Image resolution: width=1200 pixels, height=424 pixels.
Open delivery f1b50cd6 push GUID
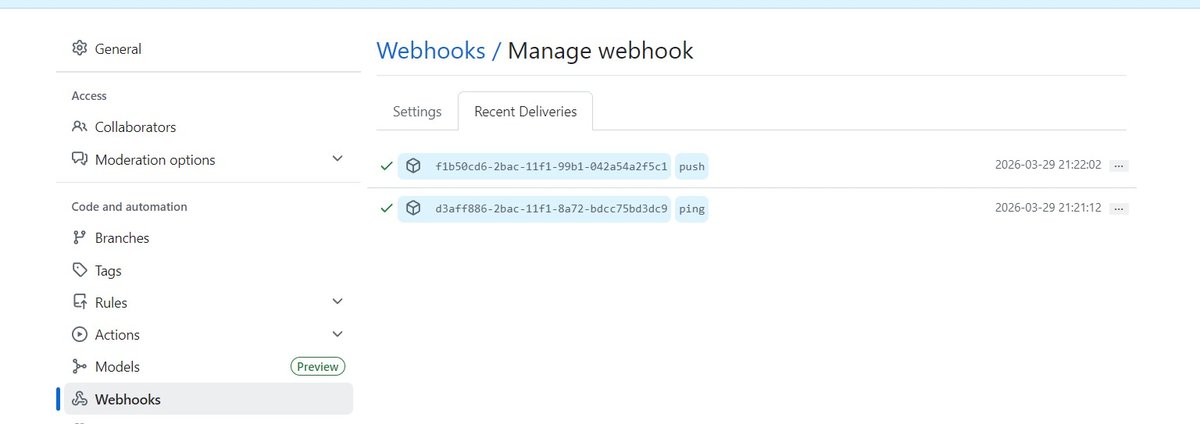click(x=551, y=166)
